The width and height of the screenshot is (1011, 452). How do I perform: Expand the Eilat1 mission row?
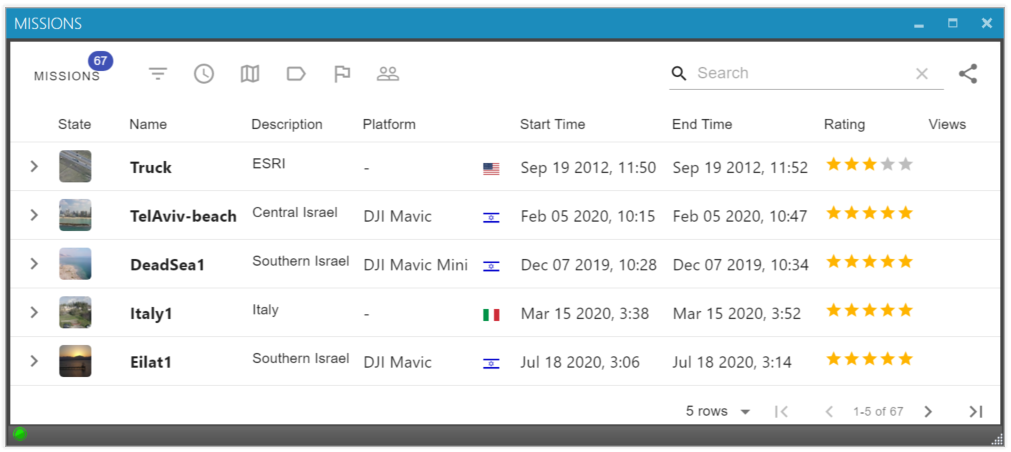point(34,361)
